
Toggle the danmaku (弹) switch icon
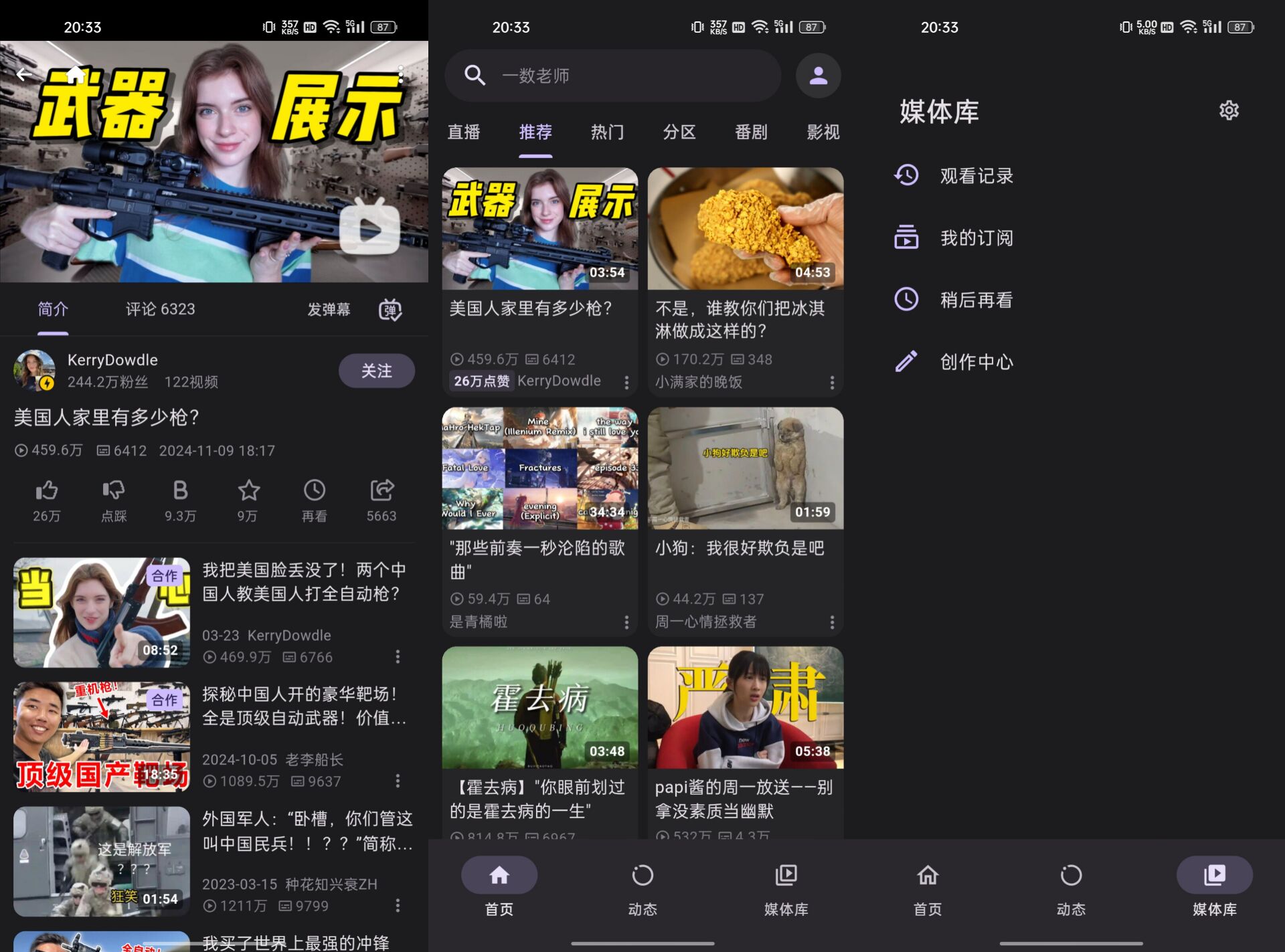coord(391,310)
